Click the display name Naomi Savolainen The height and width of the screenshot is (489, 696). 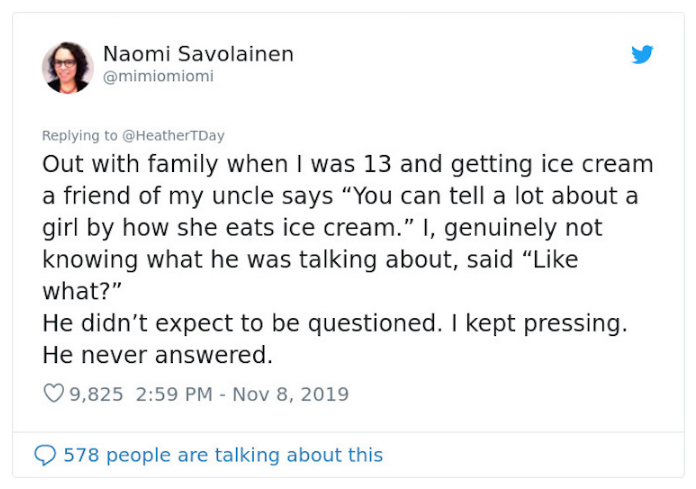(198, 54)
